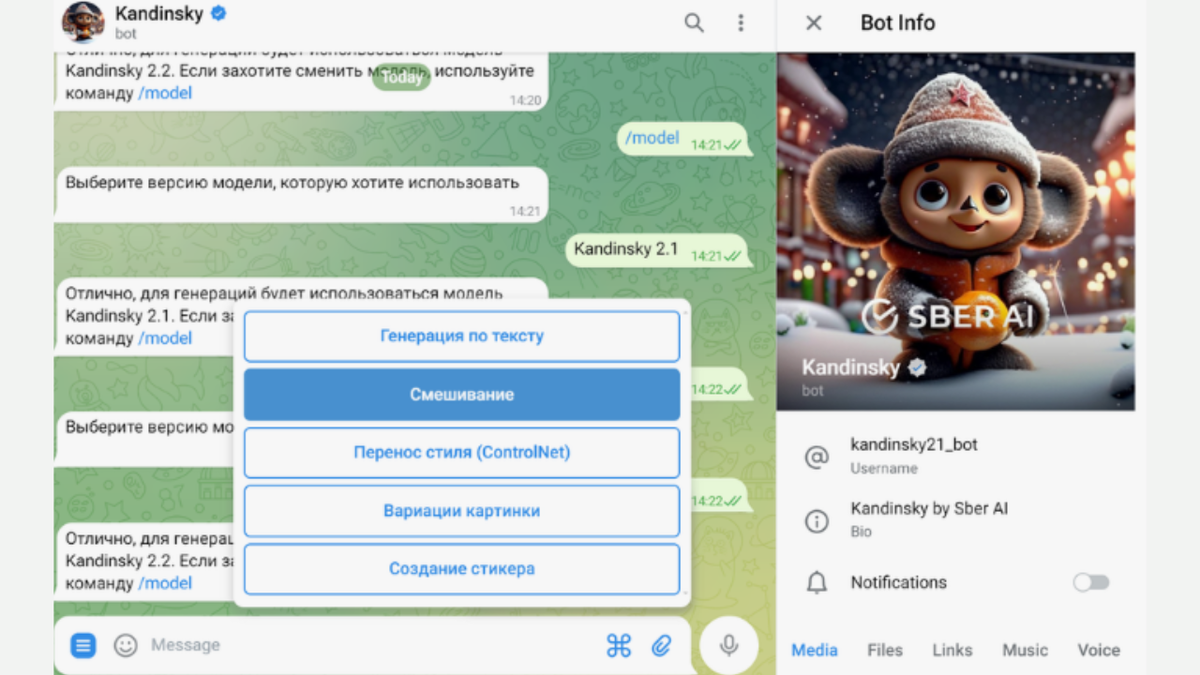Click the info icon next to Bio

817,521
